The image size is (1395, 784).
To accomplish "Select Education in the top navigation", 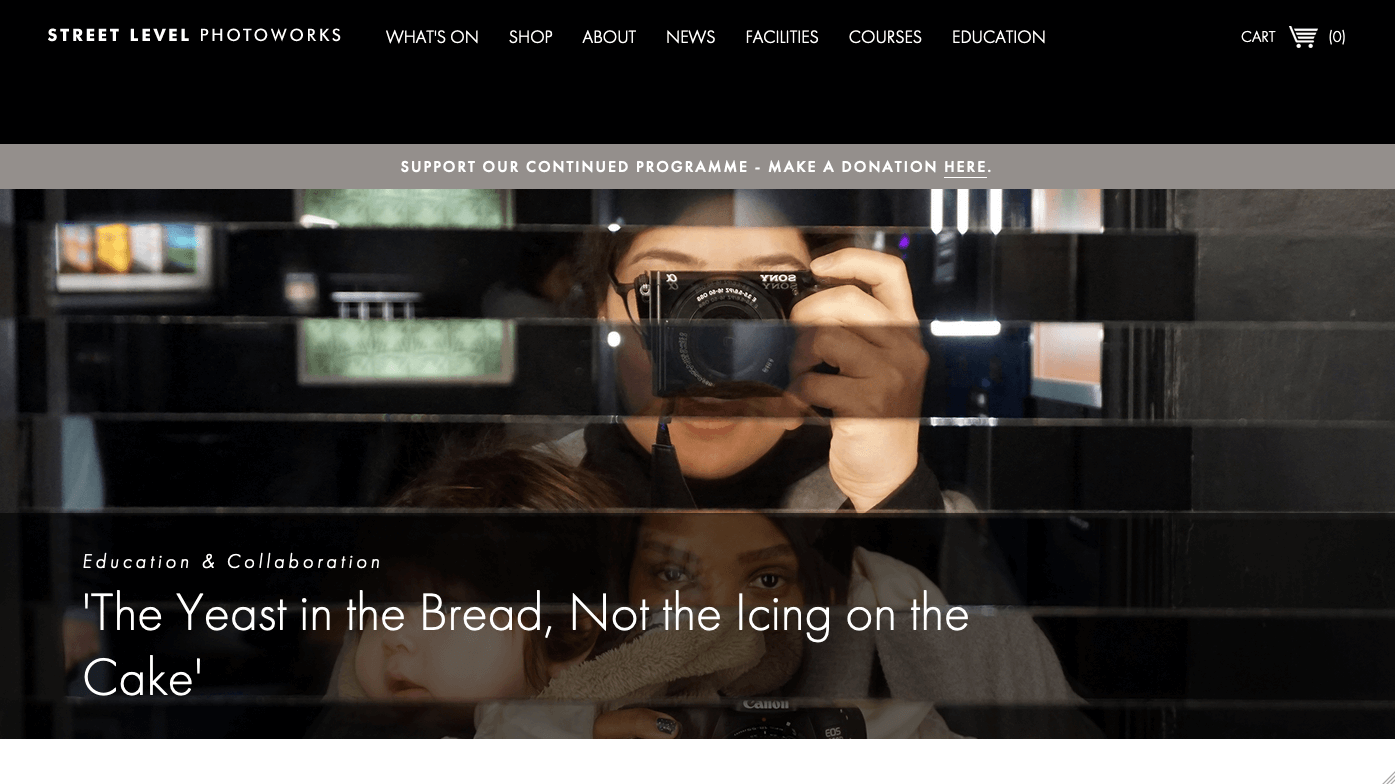I will (x=998, y=37).
